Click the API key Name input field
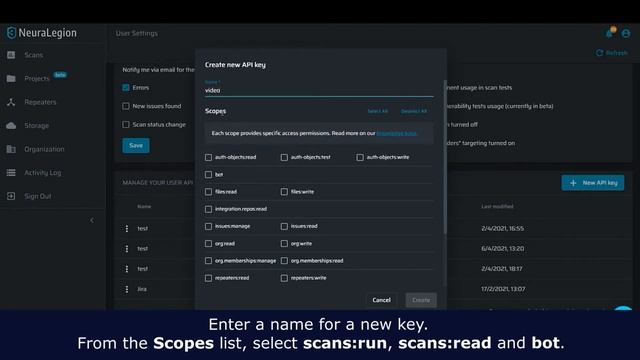Image resolution: width=640 pixels, height=360 pixels. (x=319, y=90)
